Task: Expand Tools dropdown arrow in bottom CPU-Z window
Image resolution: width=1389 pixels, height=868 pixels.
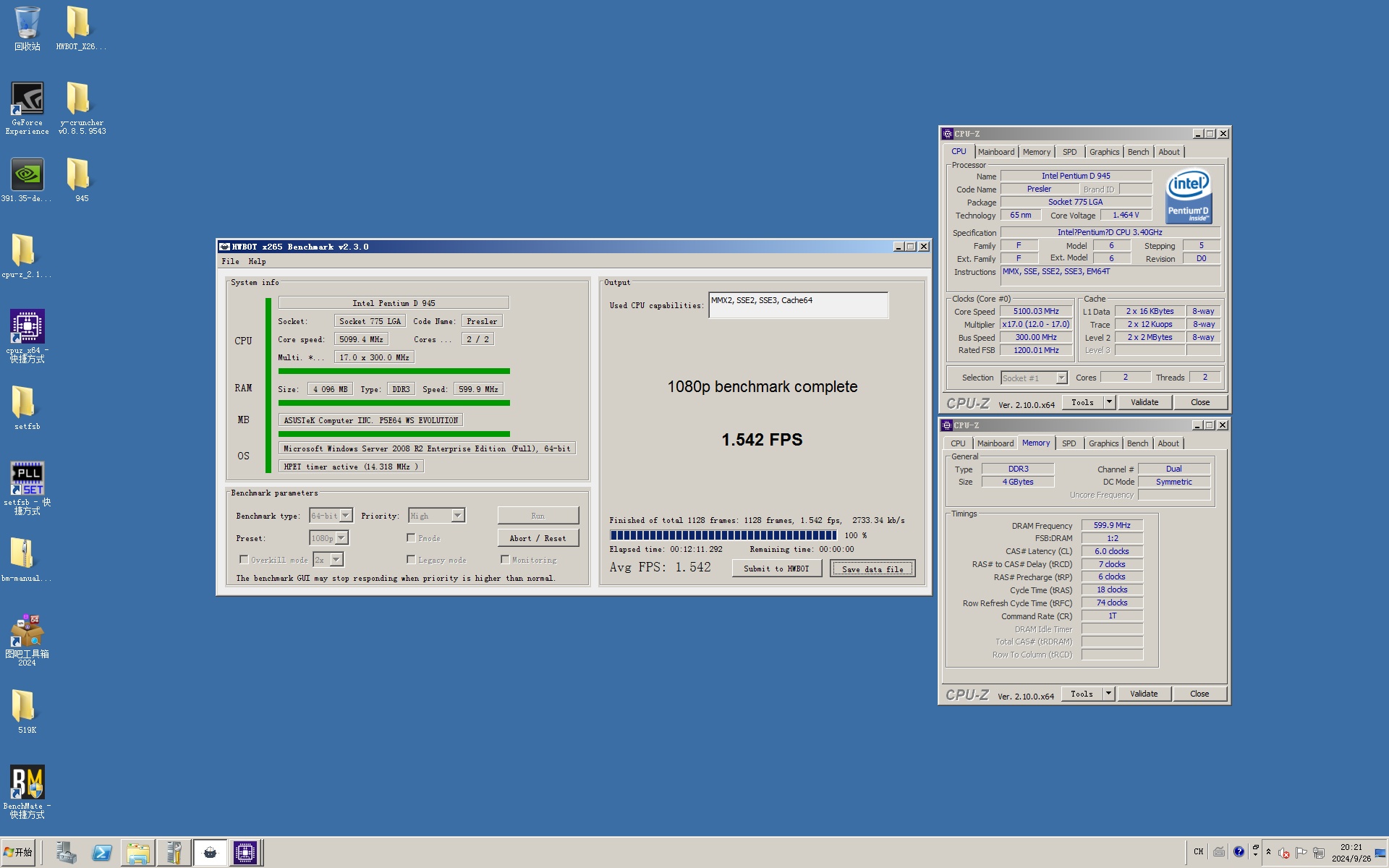Action: (1108, 694)
